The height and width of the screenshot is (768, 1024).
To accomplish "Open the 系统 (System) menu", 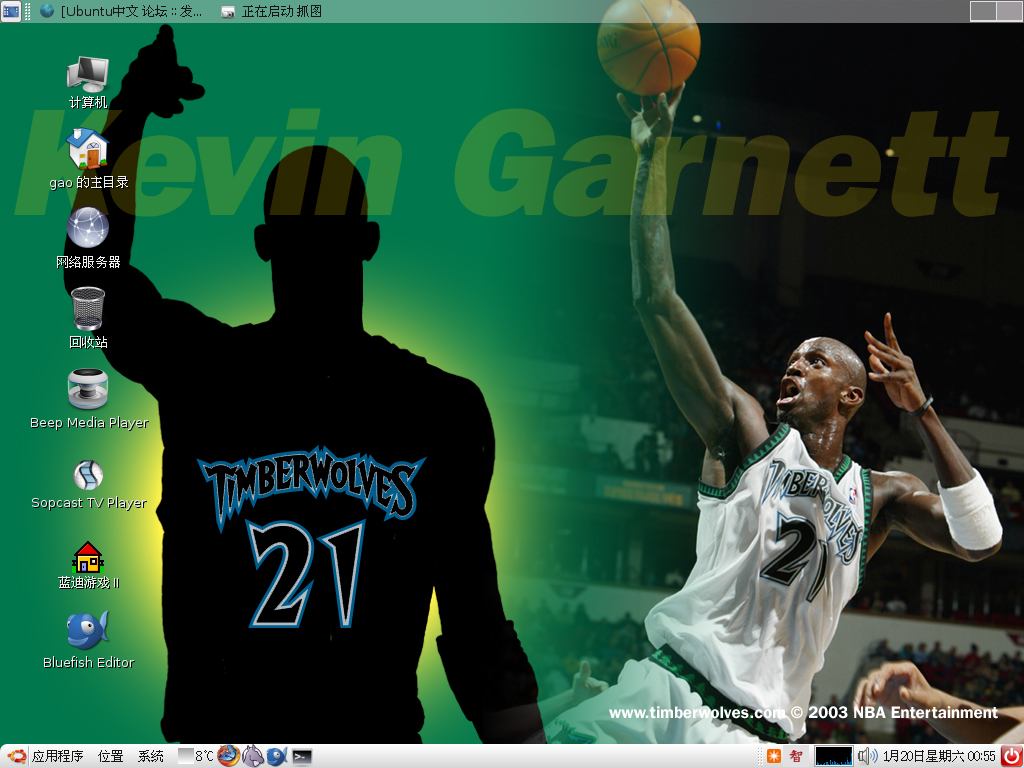I will coord(150,756).
